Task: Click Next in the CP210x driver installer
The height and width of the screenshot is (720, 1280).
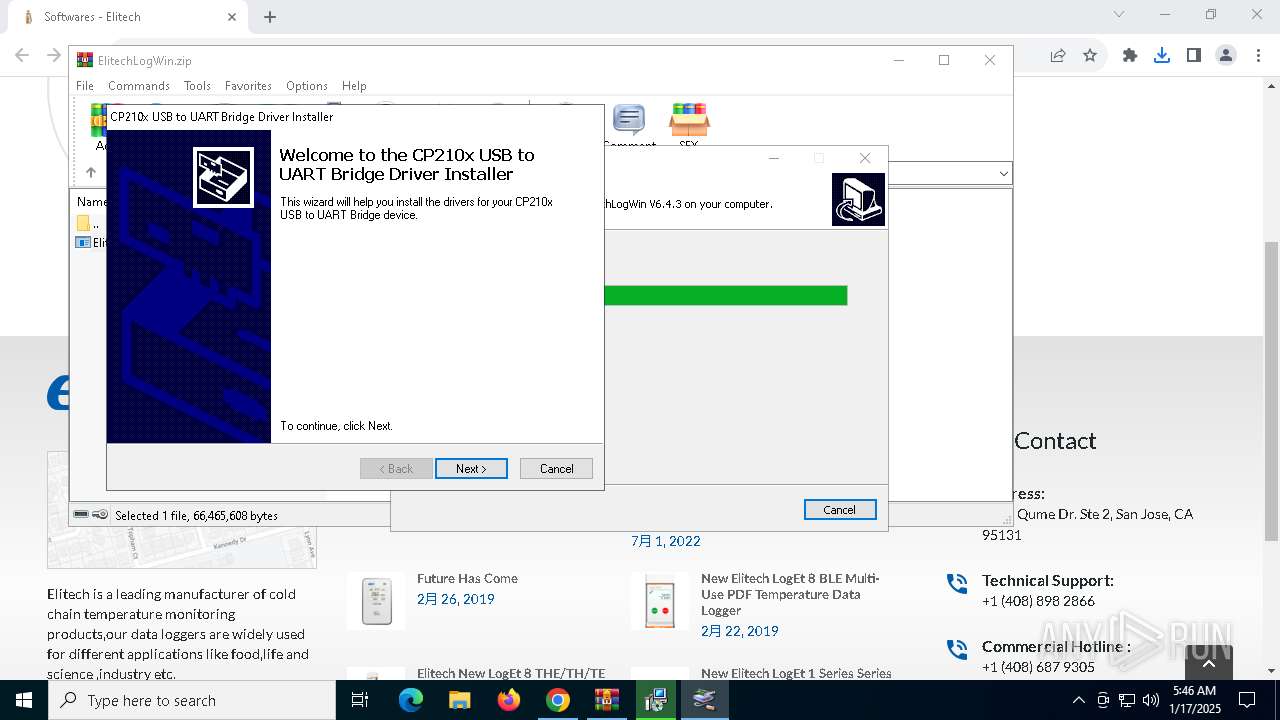Action: 471,469
